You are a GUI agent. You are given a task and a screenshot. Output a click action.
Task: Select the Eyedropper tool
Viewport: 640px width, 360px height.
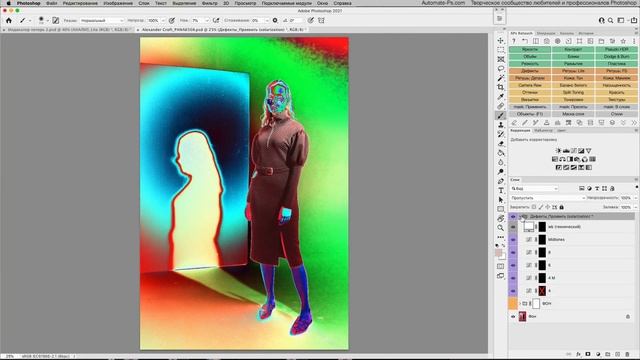tap(500, 97)
